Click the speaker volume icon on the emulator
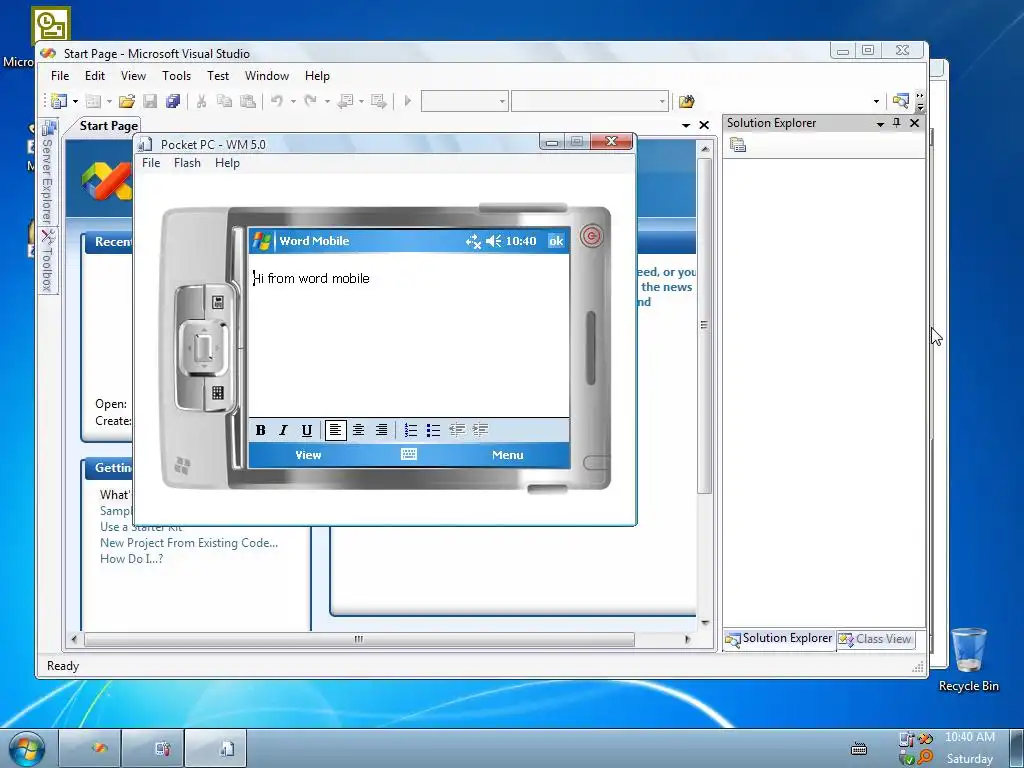The image size is (1024, 768). click(494, 241)
